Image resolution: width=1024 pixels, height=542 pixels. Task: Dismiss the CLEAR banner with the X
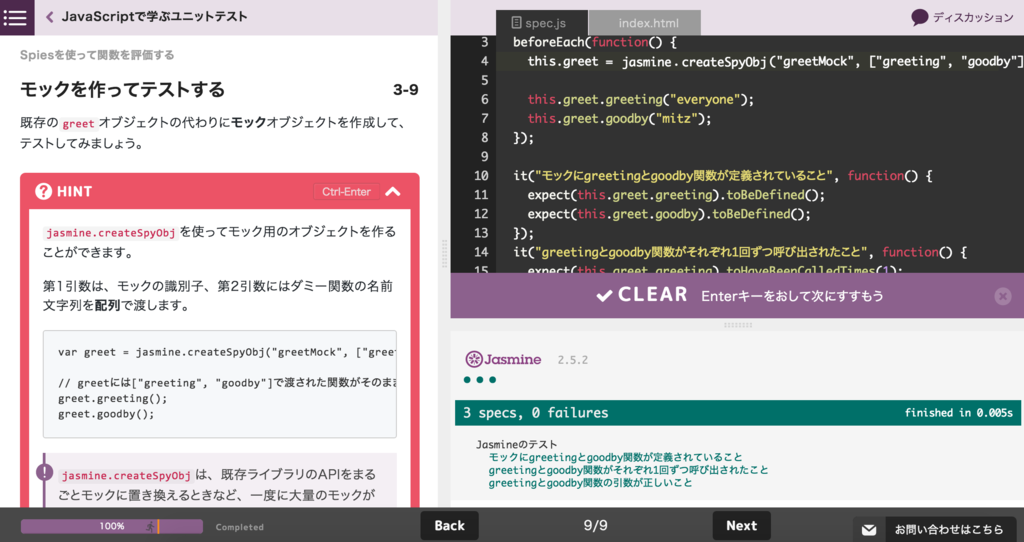point(1002,296)
